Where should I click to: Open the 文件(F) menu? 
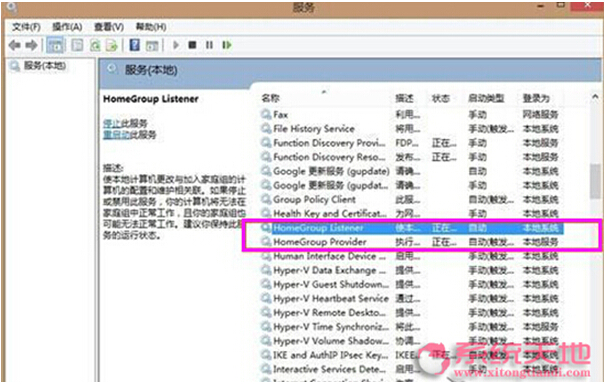tap(26, 27)
